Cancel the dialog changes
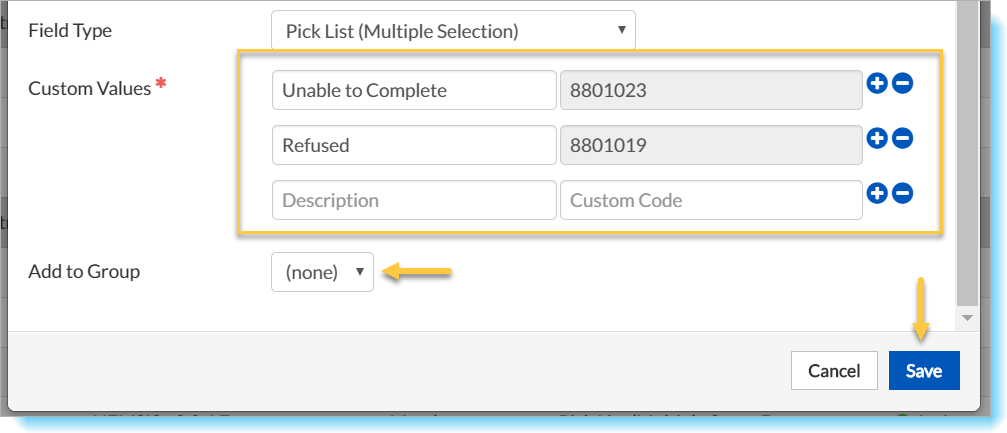Image resolution: width=1007 pixels, height=433 pixels. tap(834, 371)
